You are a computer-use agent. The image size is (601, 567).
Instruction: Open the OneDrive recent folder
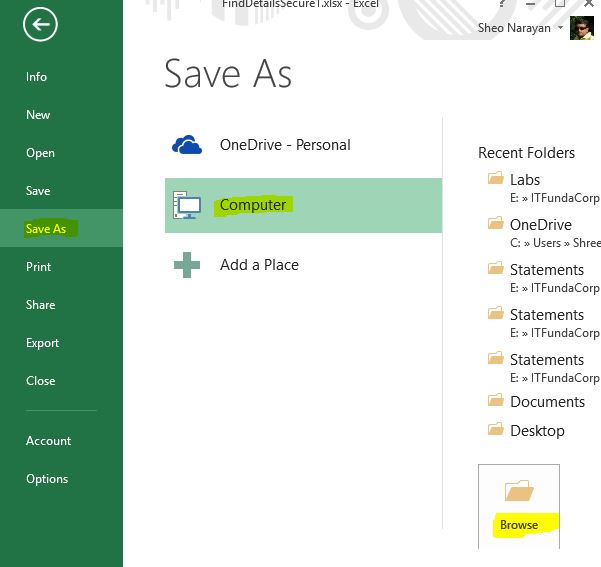(x=542, y=233)
